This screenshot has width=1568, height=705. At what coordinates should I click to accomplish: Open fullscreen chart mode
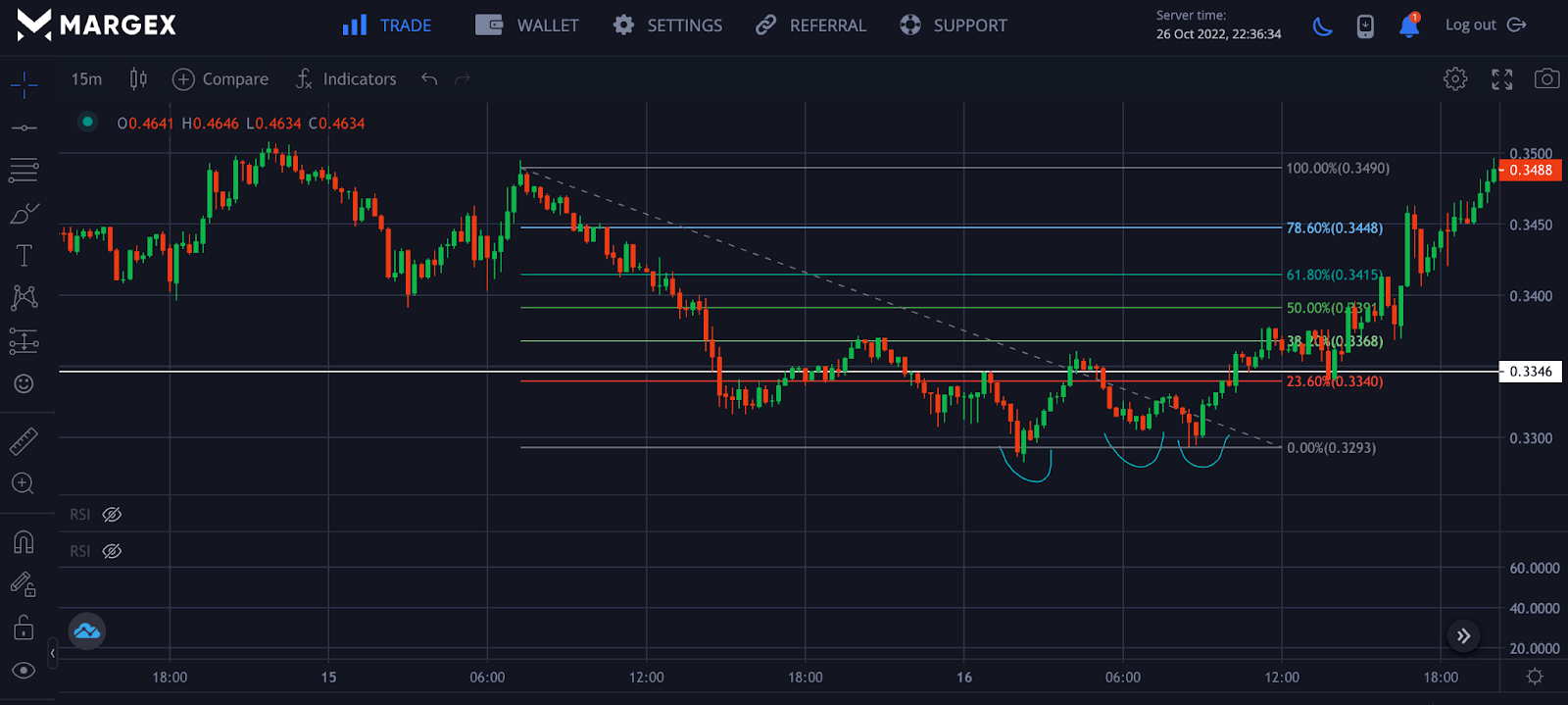pyautogui.click(x=1501, y=78)
